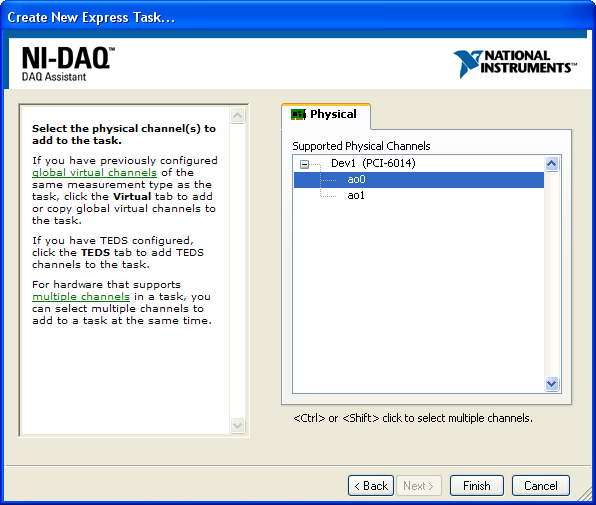Click the 'Create New Express Task...' title bar

pos(298,17)
